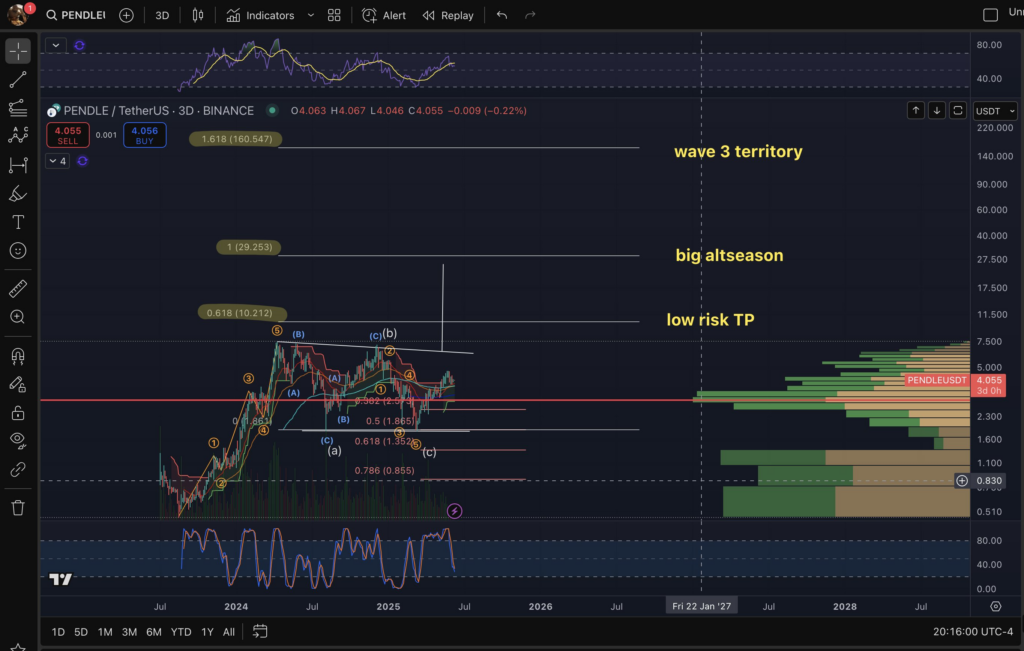Select the forecasting and measurement tool

(18, 165)
